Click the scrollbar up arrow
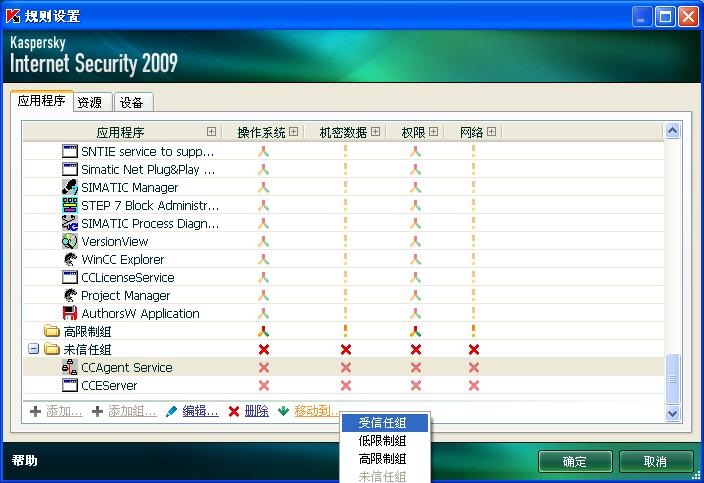Image resolution: width=704 pixels, height=483 pixels. click(x=672, y=131)
